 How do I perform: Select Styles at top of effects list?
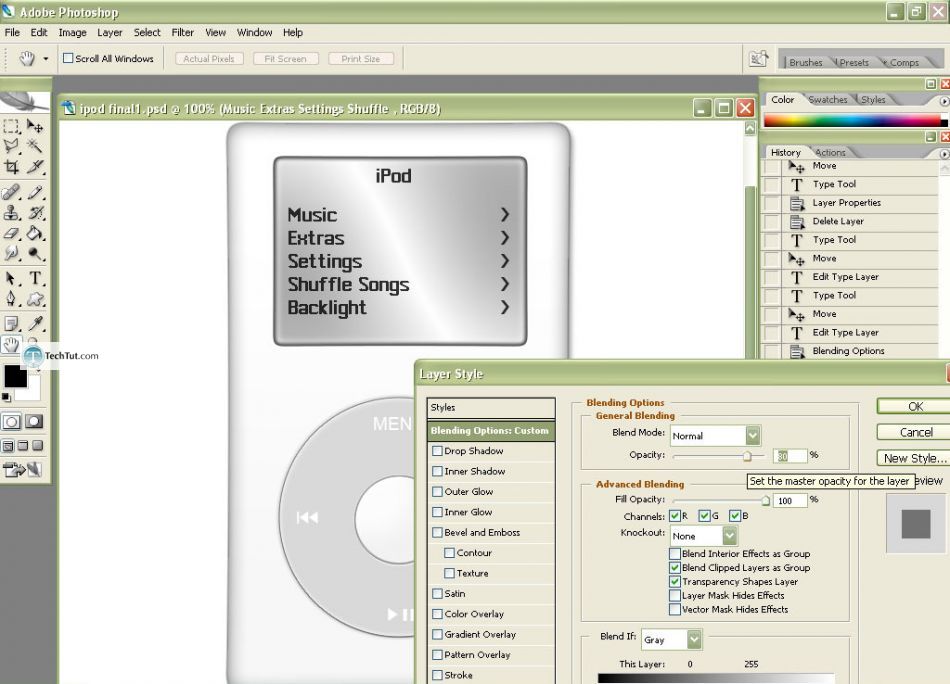pyautogui.click(x=491, y=408)
